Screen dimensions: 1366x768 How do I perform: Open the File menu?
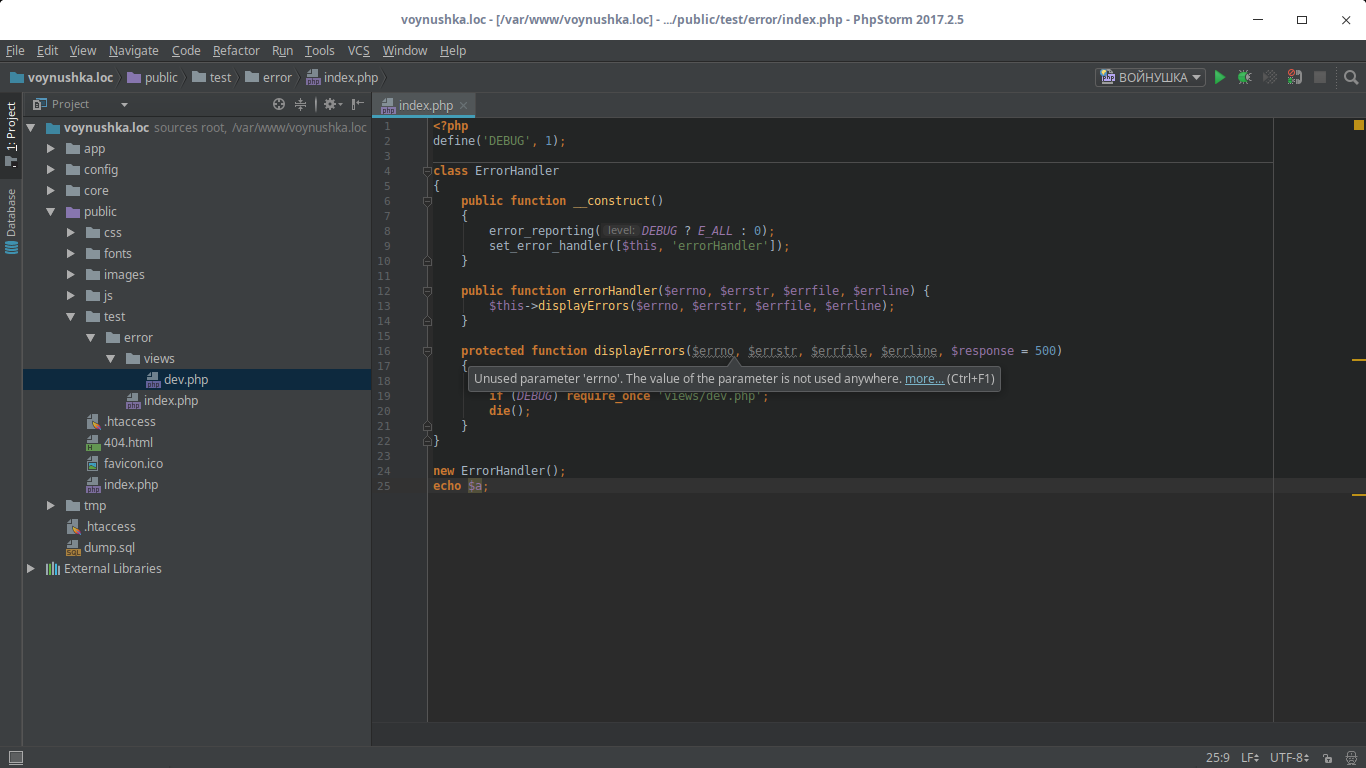(x=15, y=50)
